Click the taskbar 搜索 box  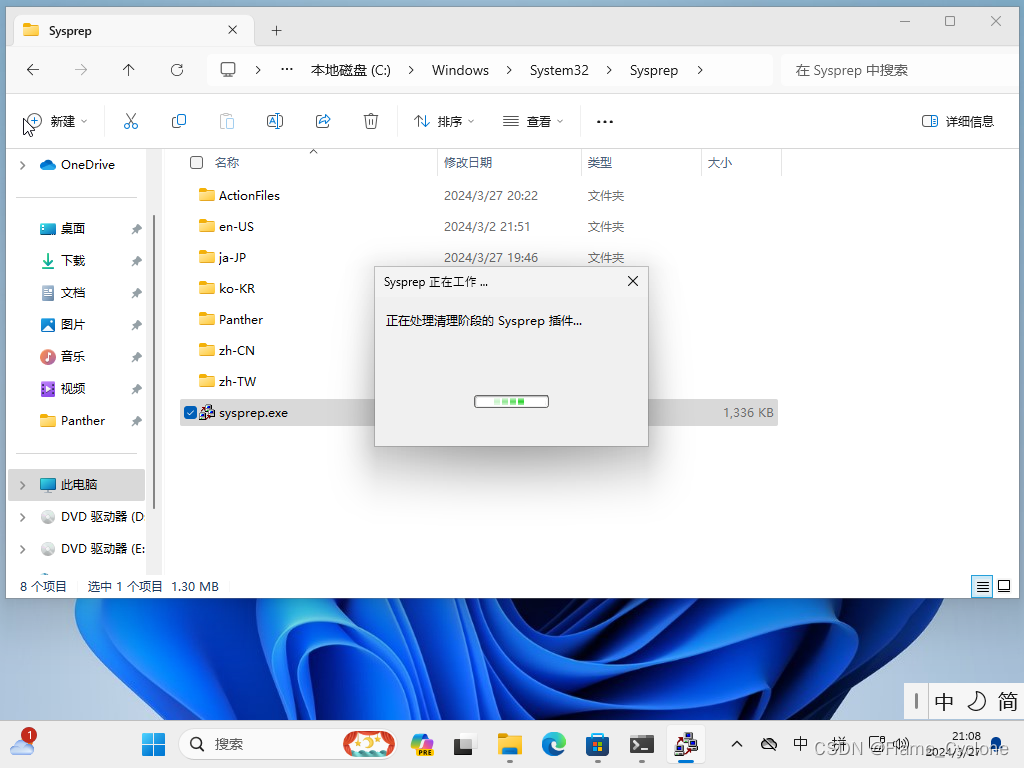pos(287,744)
